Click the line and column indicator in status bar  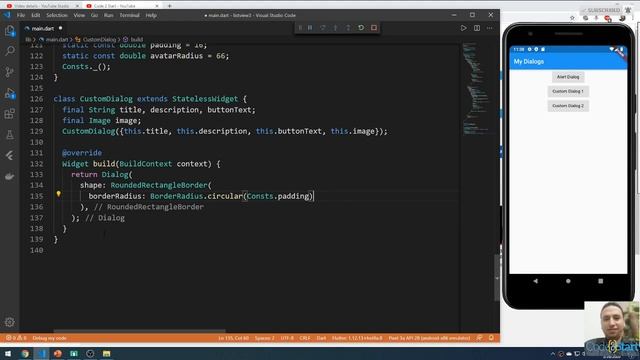233,338
